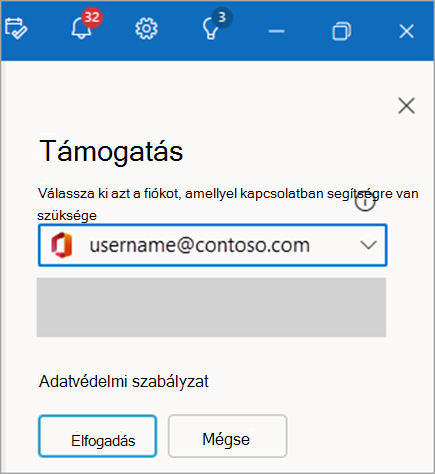Click the Office logo in account selector
The image size is (435, 474).
tap(62, 245)
